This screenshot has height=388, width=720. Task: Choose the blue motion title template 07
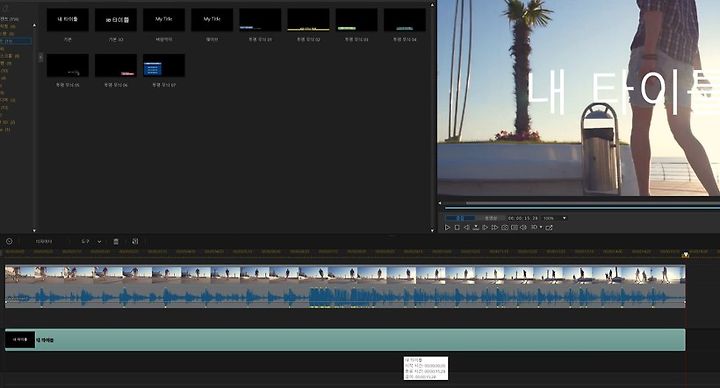click(x=164, y=65)
